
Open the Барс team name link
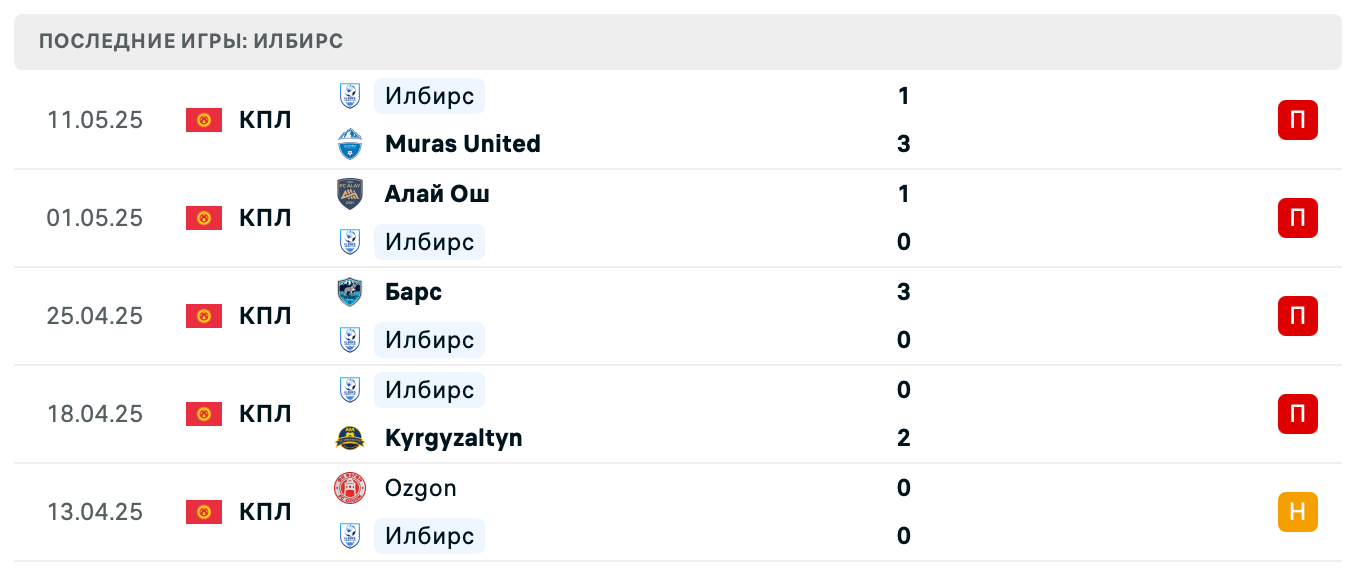[413, 292]
